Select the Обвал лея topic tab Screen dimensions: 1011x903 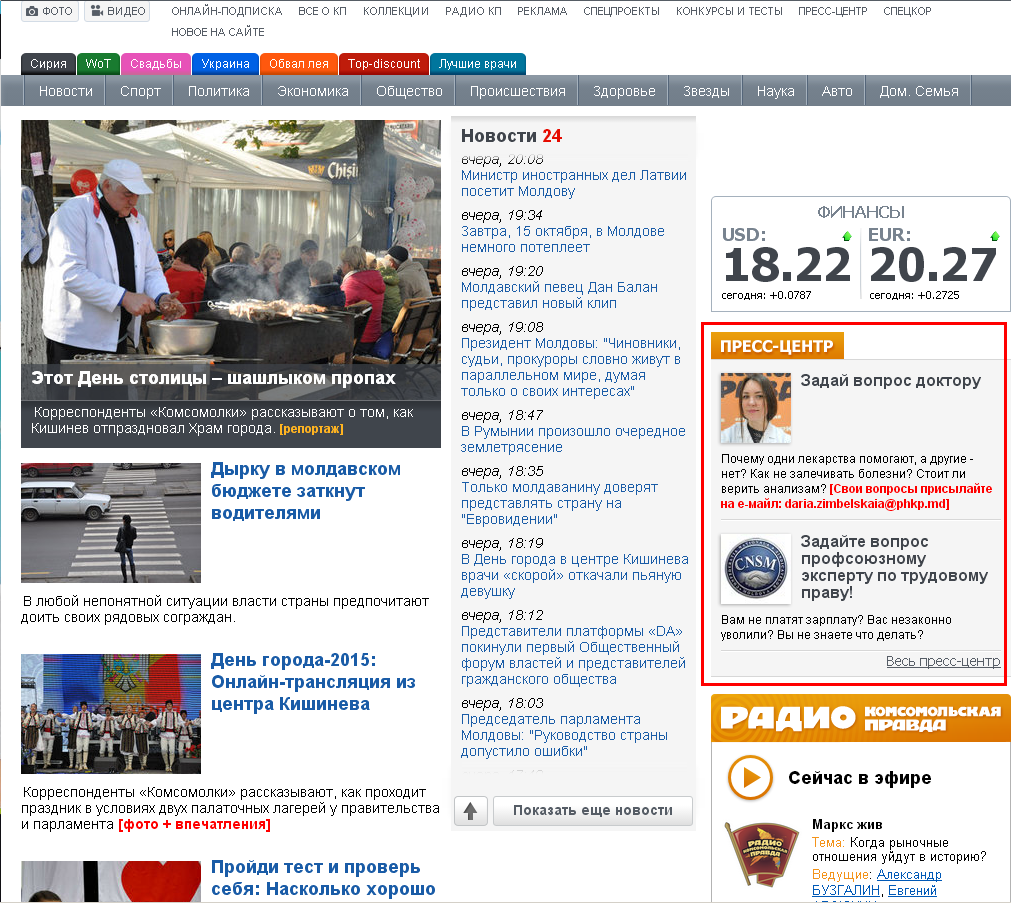(x=299, y=64)
